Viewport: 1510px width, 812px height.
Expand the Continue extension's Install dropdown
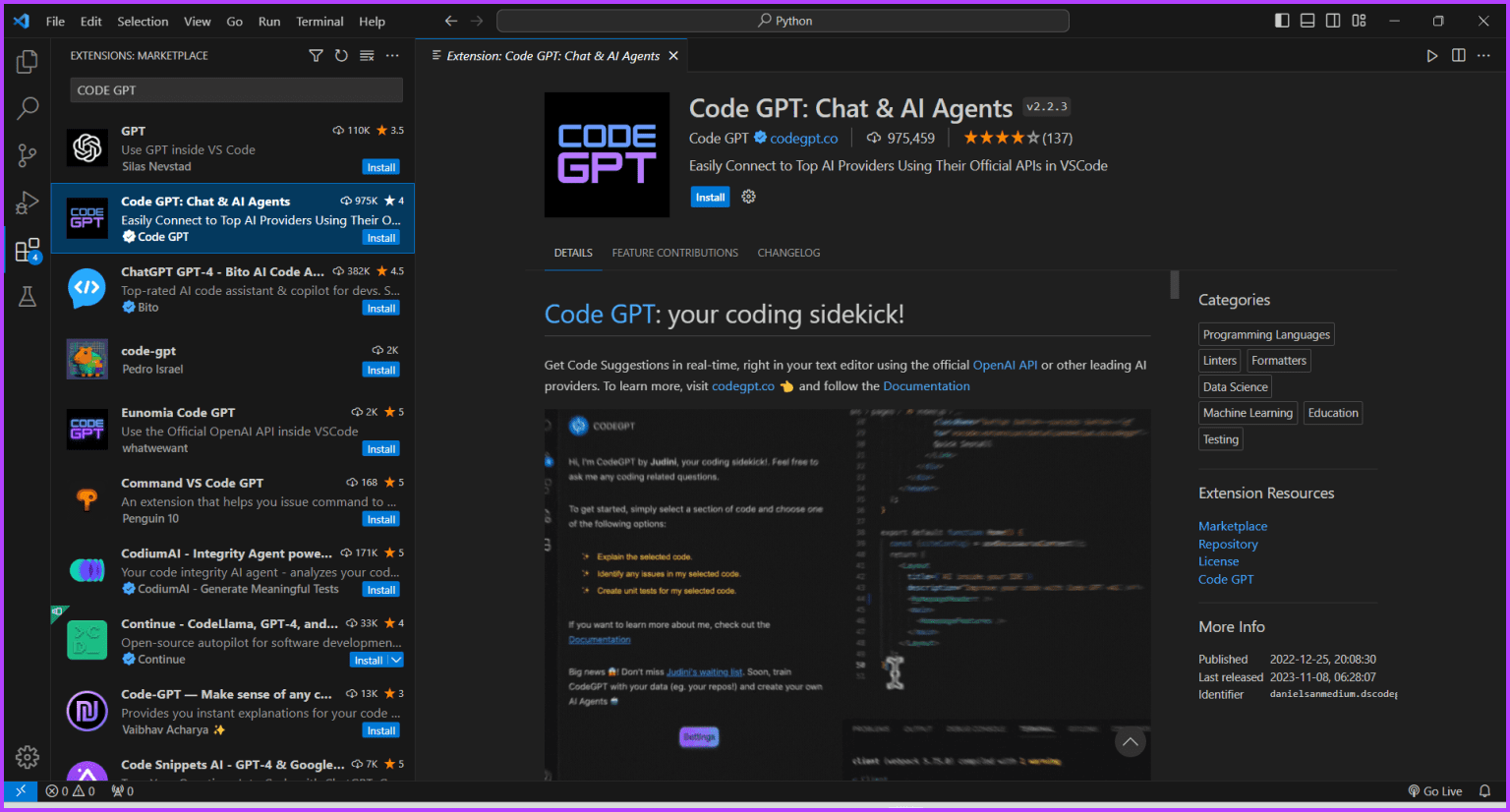[x=393, y=660]
